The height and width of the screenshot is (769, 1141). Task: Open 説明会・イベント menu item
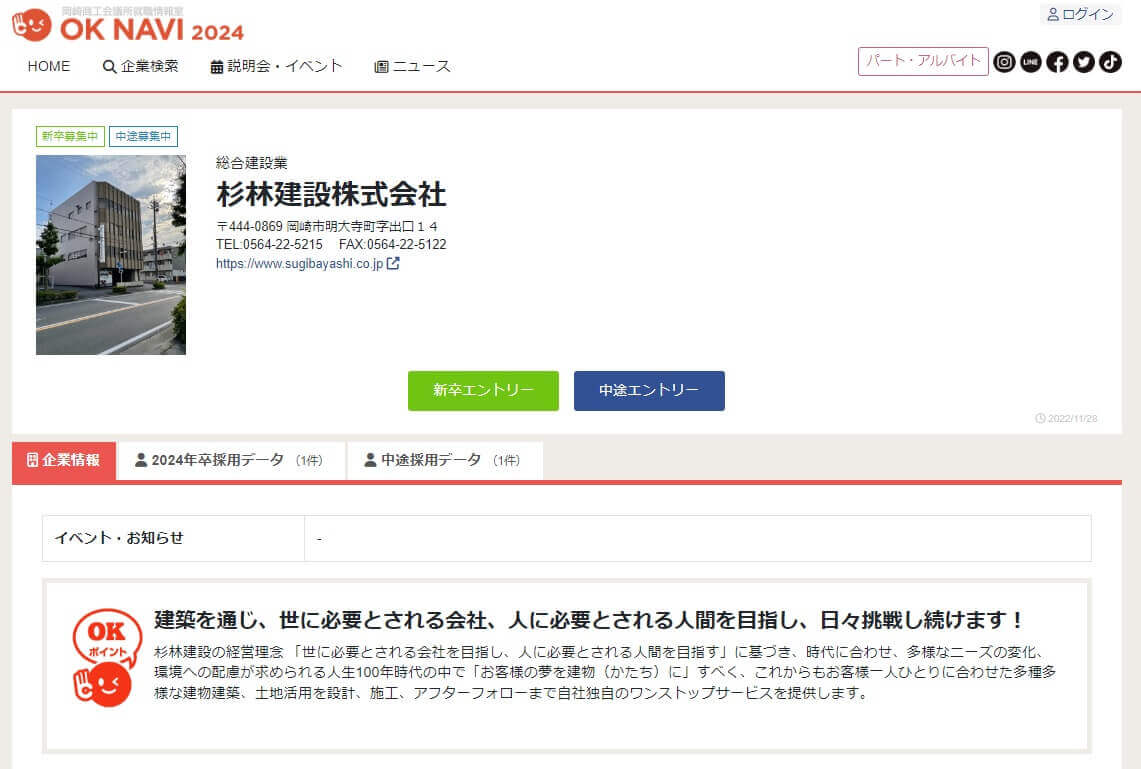coord(276,66)
